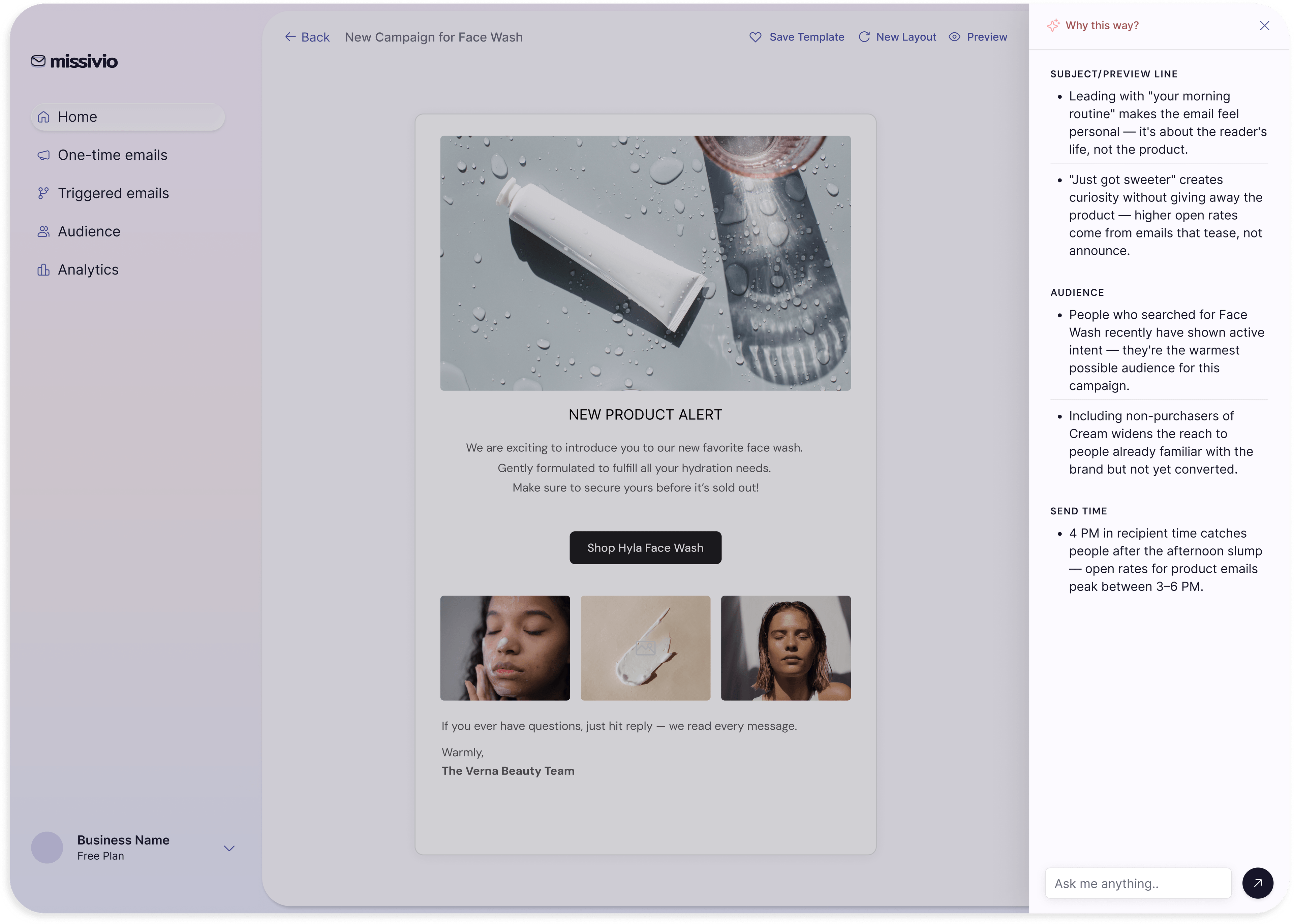Click the Free Plan label

point(101,856)
